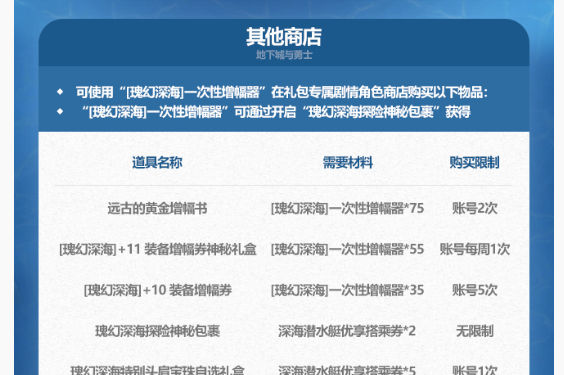The width and height of the screenshot is (564, 375).
Task: Click the 账号每周1次 purchase limit
Action: (475, 249)
